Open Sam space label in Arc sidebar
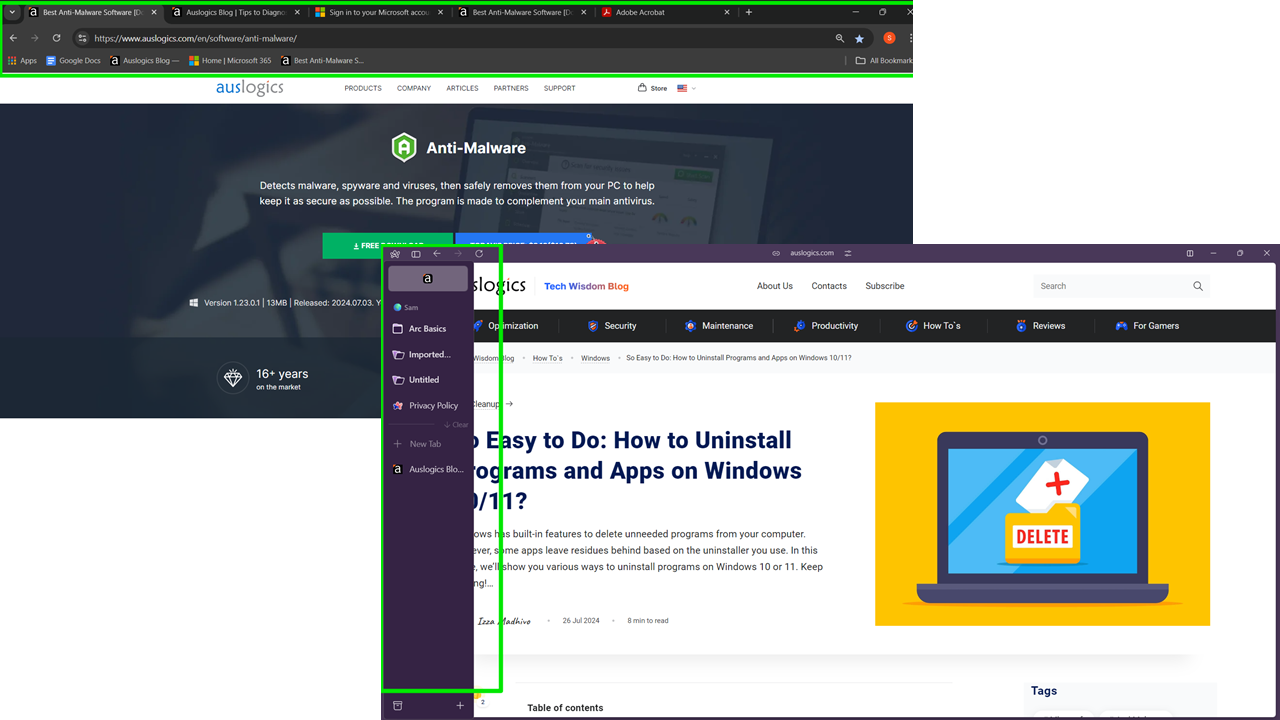The image size is (1280, 720). click(407, 307)
